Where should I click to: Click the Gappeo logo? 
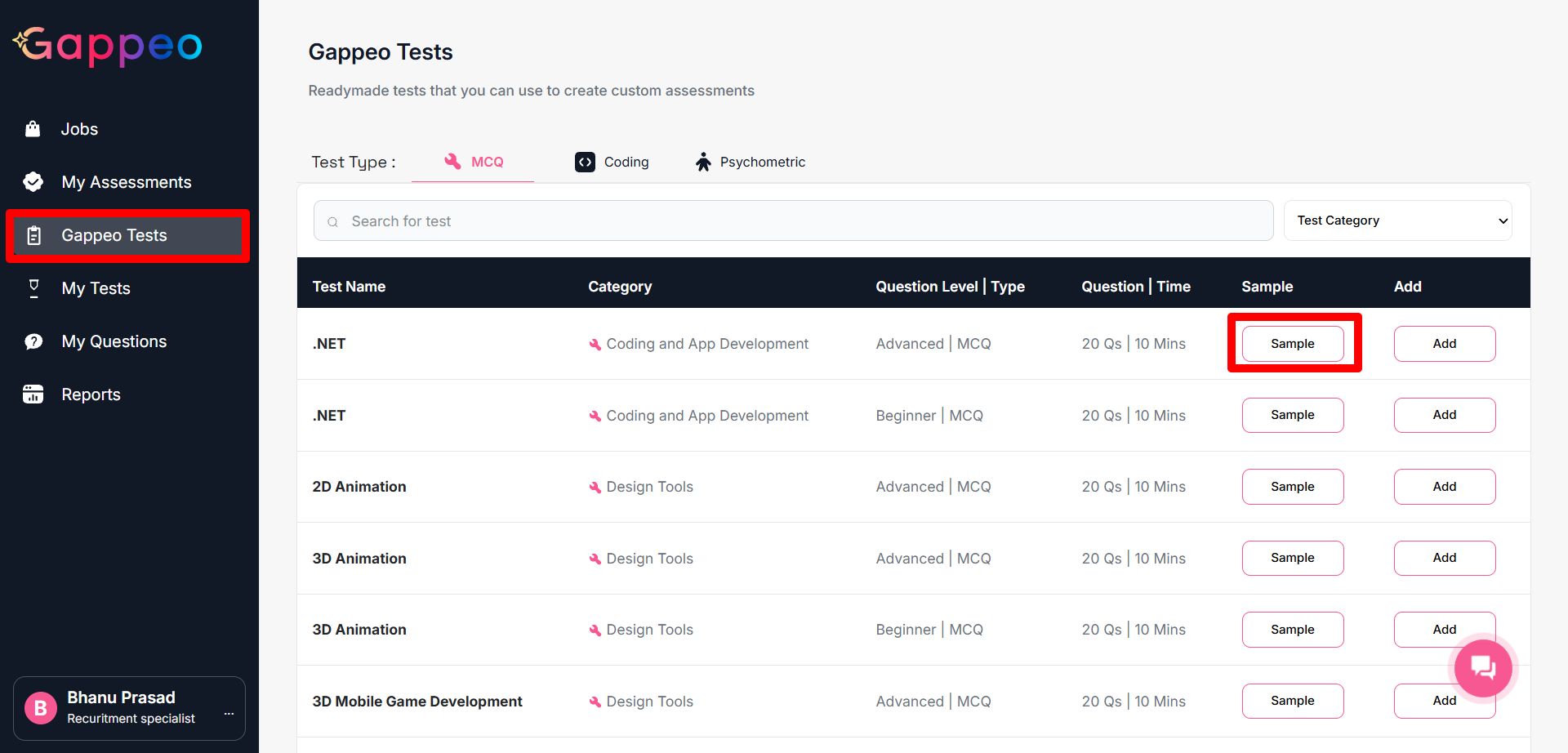108,46
